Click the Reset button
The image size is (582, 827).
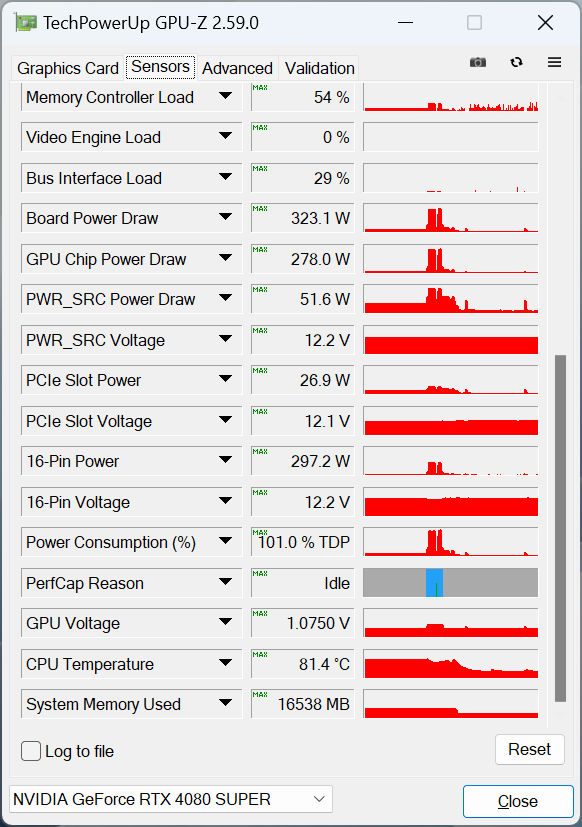pyautogui.click(x=529, y=749)
